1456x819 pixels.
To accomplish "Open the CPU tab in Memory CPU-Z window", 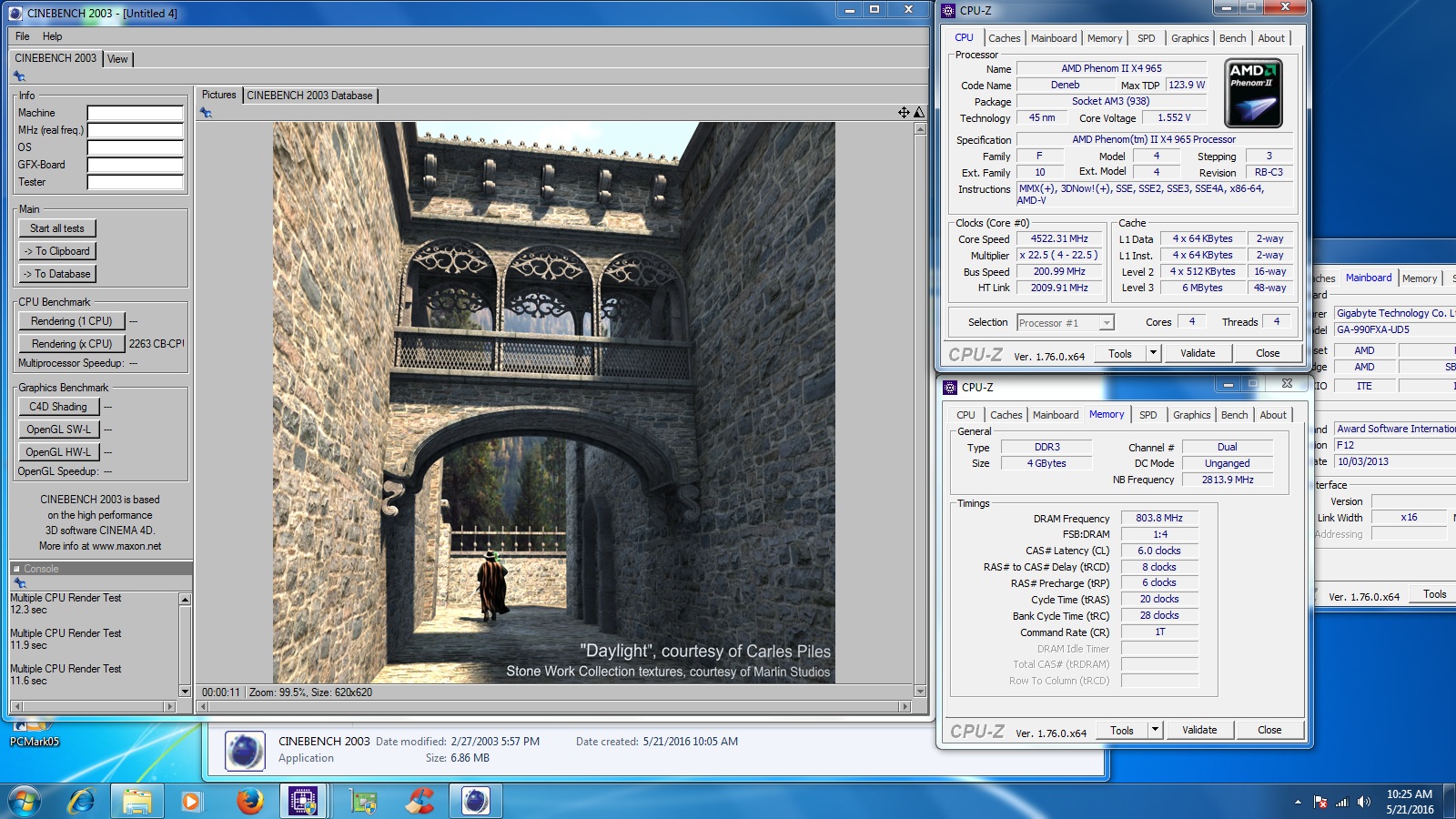I will pyautogui.click(x=966, y=415).
